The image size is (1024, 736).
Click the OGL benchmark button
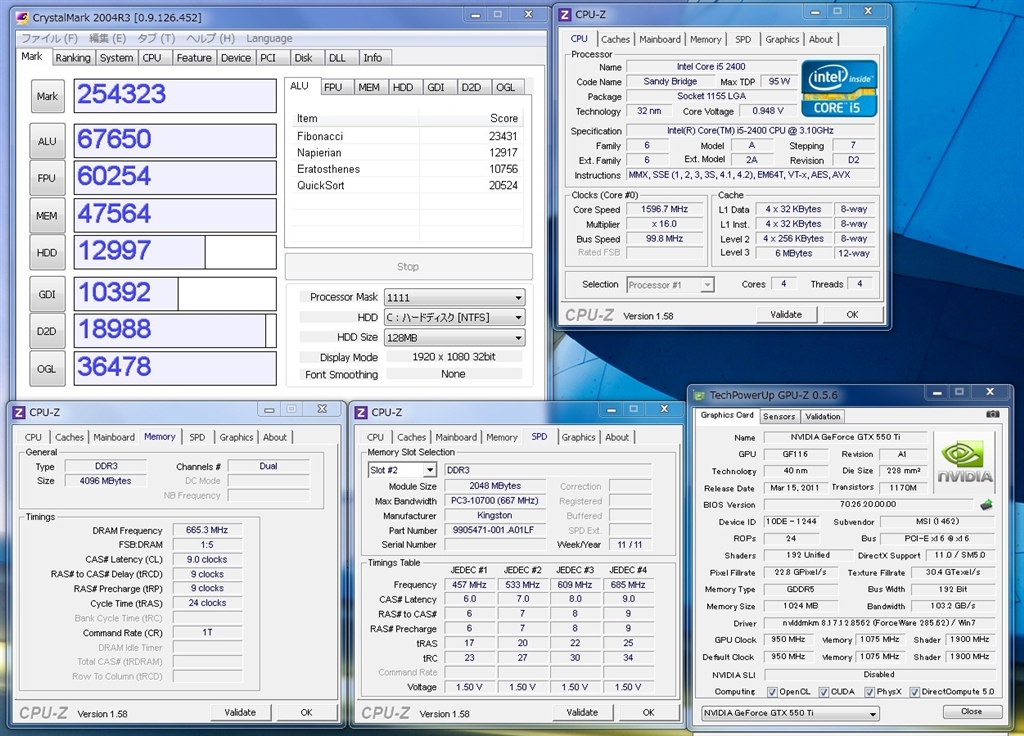[47, 368]
